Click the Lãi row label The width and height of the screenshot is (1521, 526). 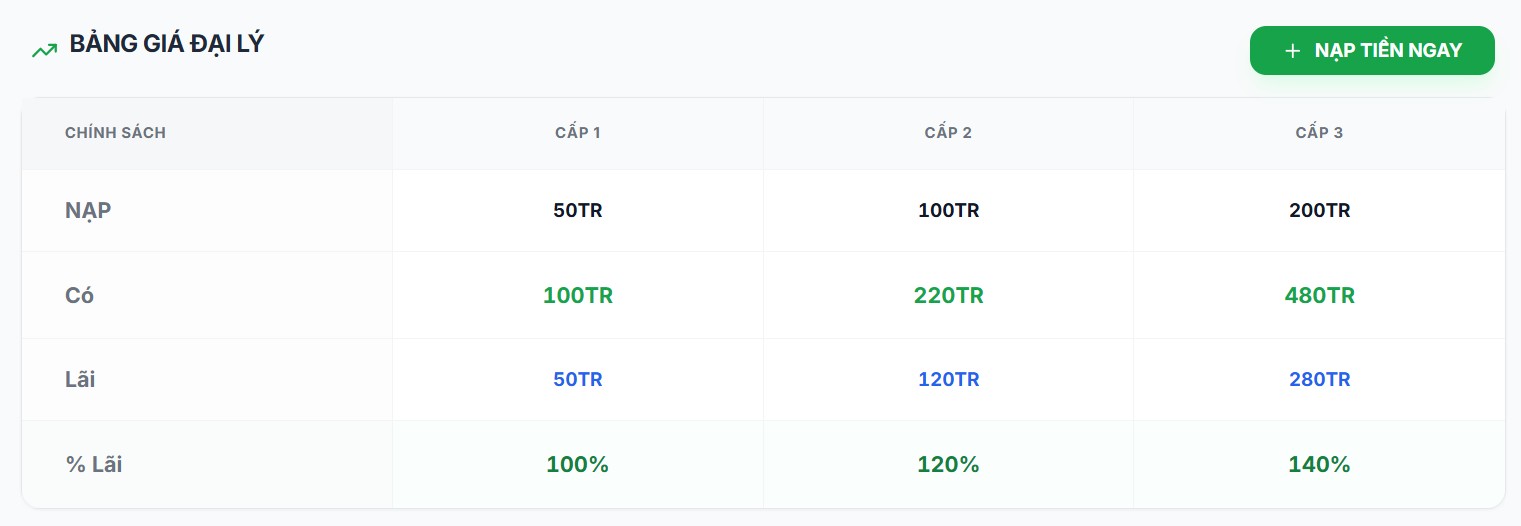(x=80, y=380)
